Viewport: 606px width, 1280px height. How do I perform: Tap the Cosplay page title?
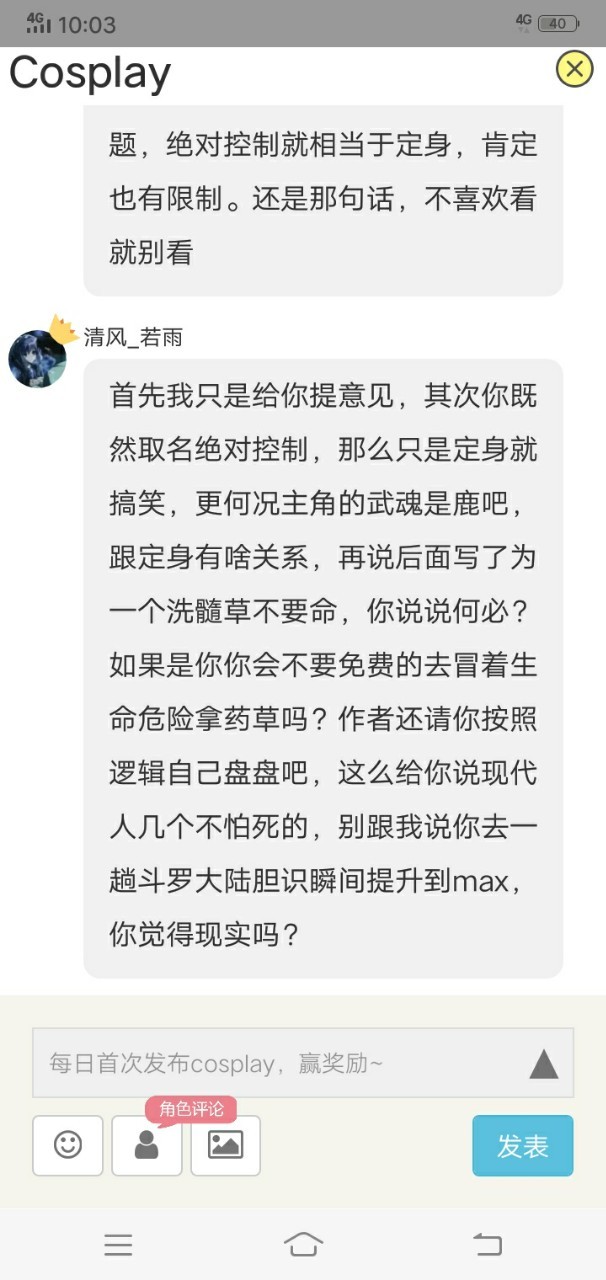coord(90,72)
